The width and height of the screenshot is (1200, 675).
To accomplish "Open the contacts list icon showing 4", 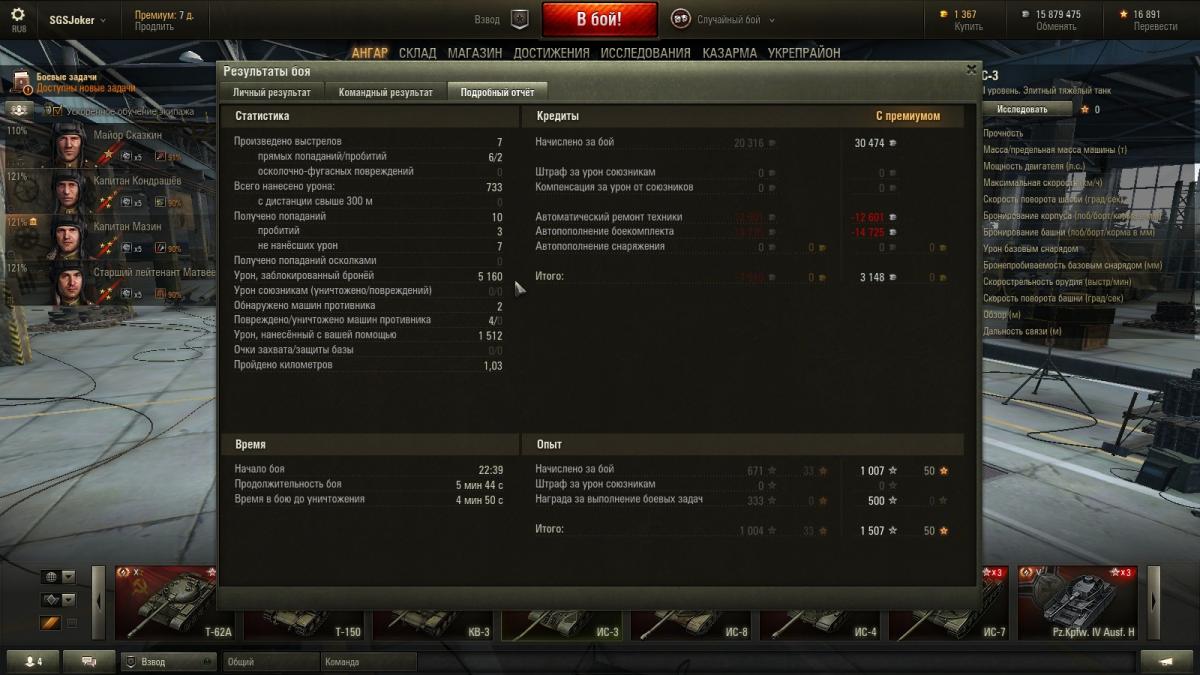I will (x=33, y=662).
